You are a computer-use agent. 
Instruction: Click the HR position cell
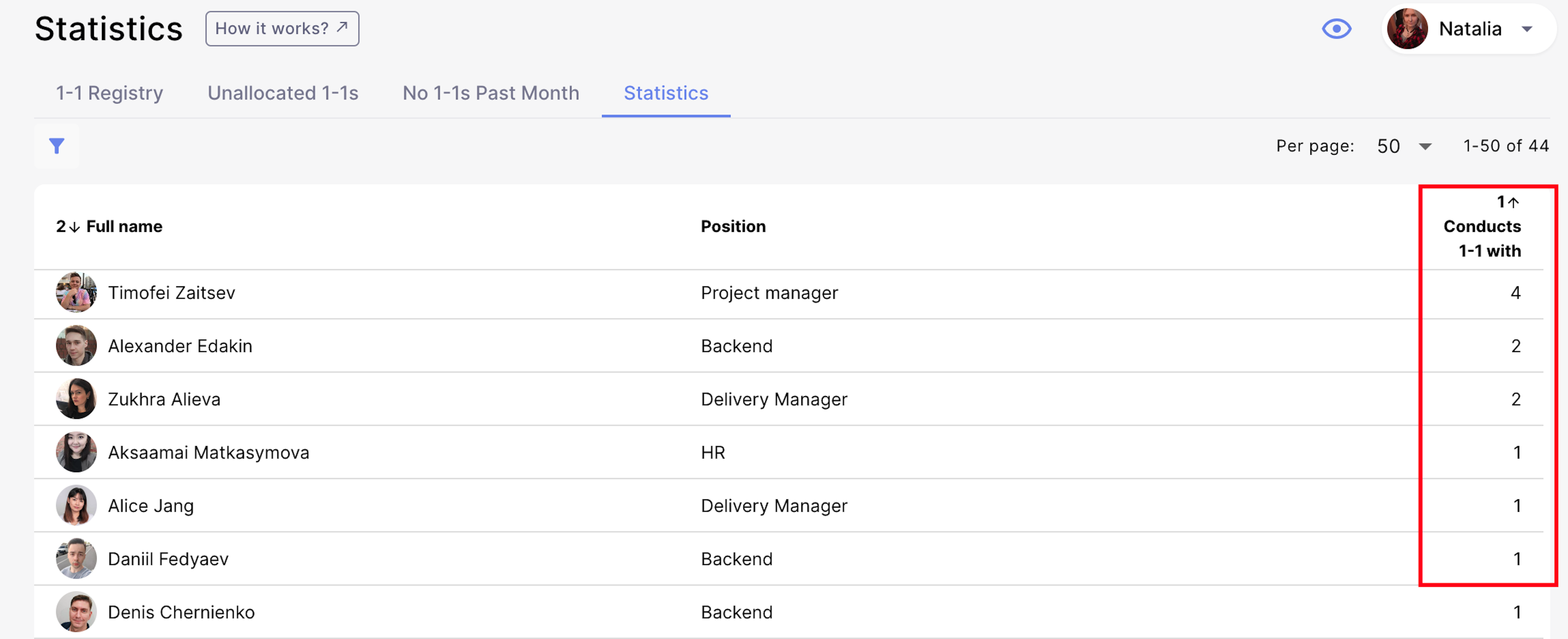point(713,453)
